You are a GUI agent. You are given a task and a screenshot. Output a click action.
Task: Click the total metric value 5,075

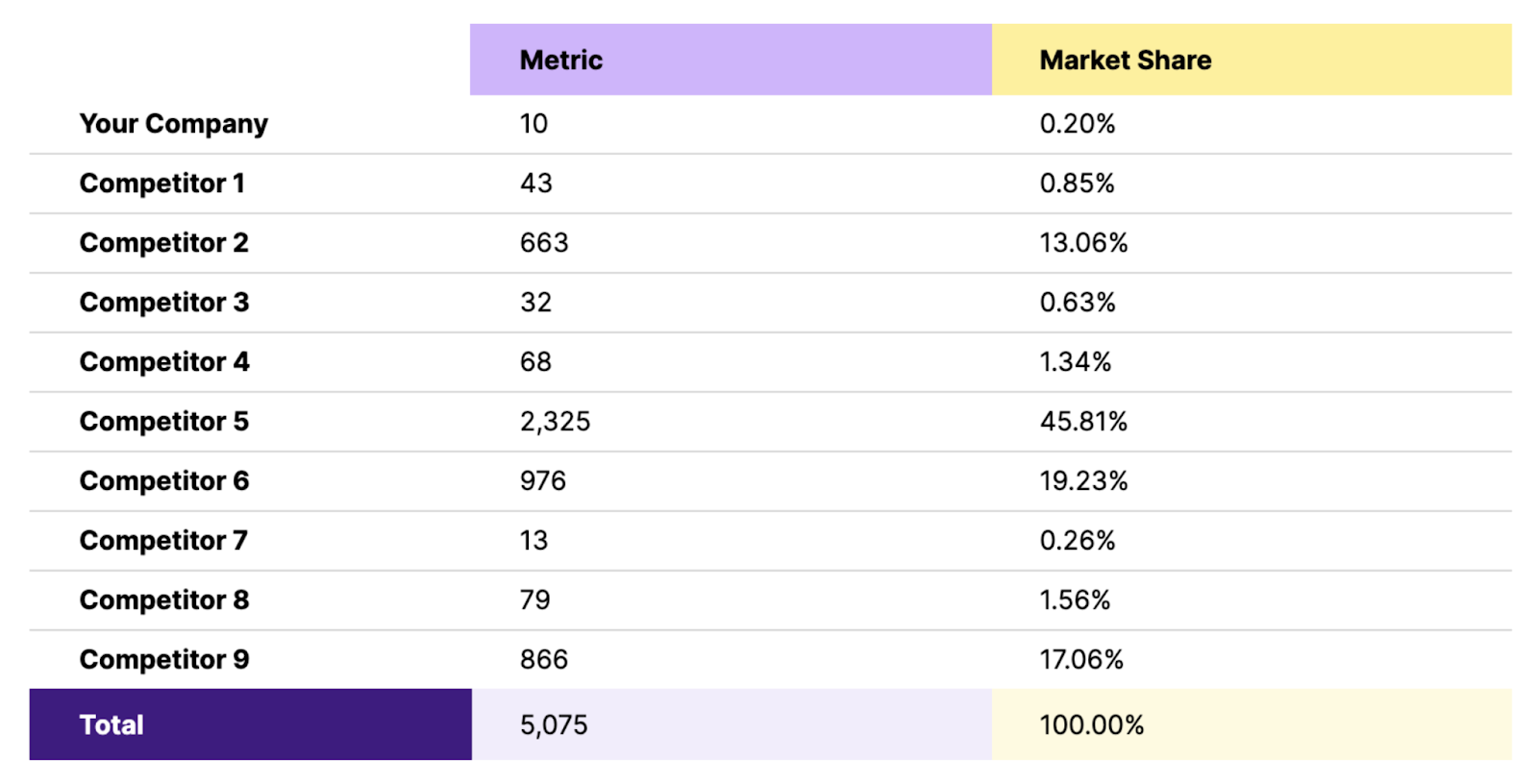click(x=554, y=725)
